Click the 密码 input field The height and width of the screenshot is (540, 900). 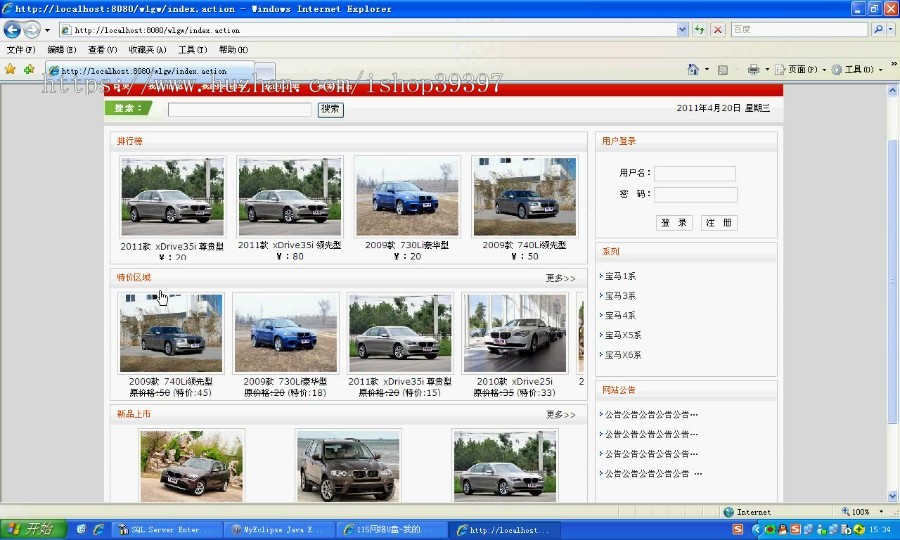coord(696,195)
